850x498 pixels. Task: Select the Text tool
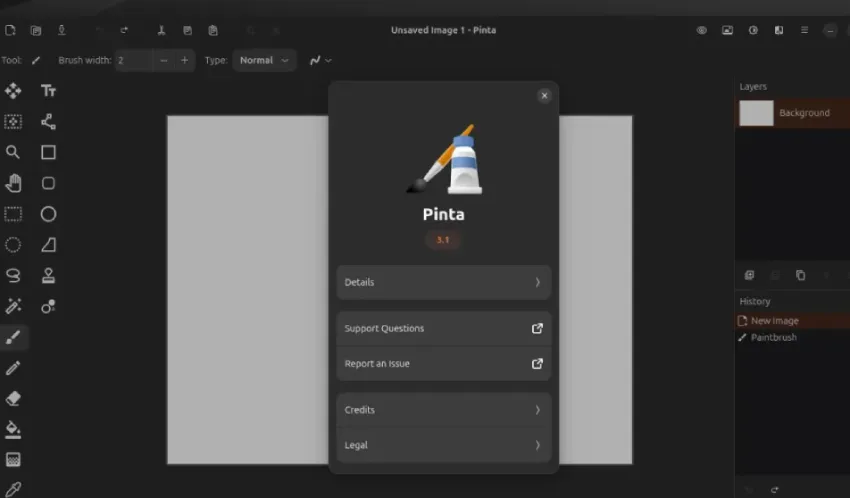(x=48, y=91)
